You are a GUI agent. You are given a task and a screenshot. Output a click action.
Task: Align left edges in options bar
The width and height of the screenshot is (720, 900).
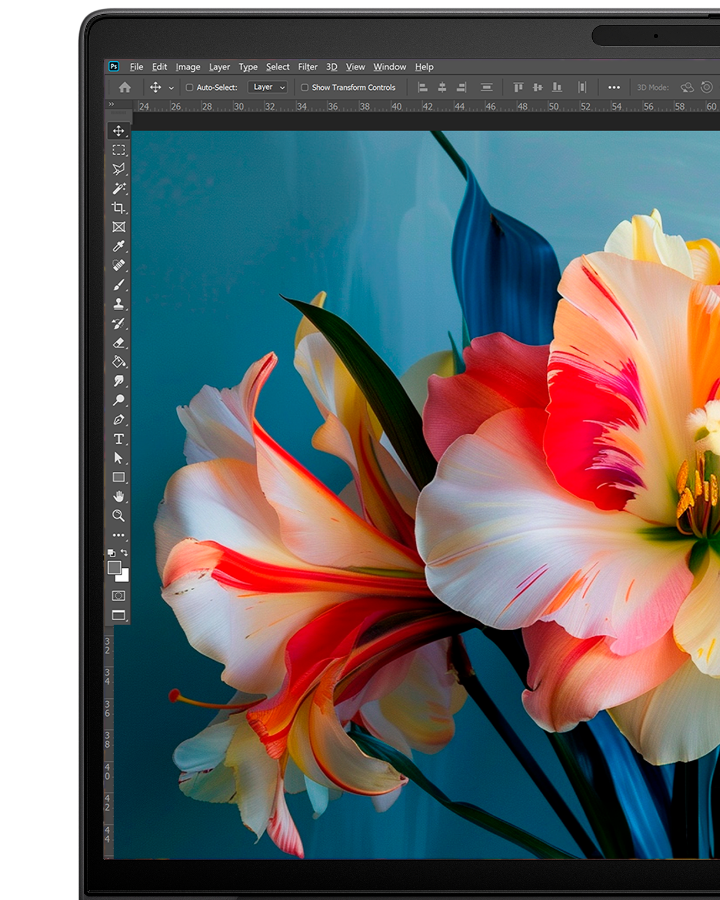point(423,87)
